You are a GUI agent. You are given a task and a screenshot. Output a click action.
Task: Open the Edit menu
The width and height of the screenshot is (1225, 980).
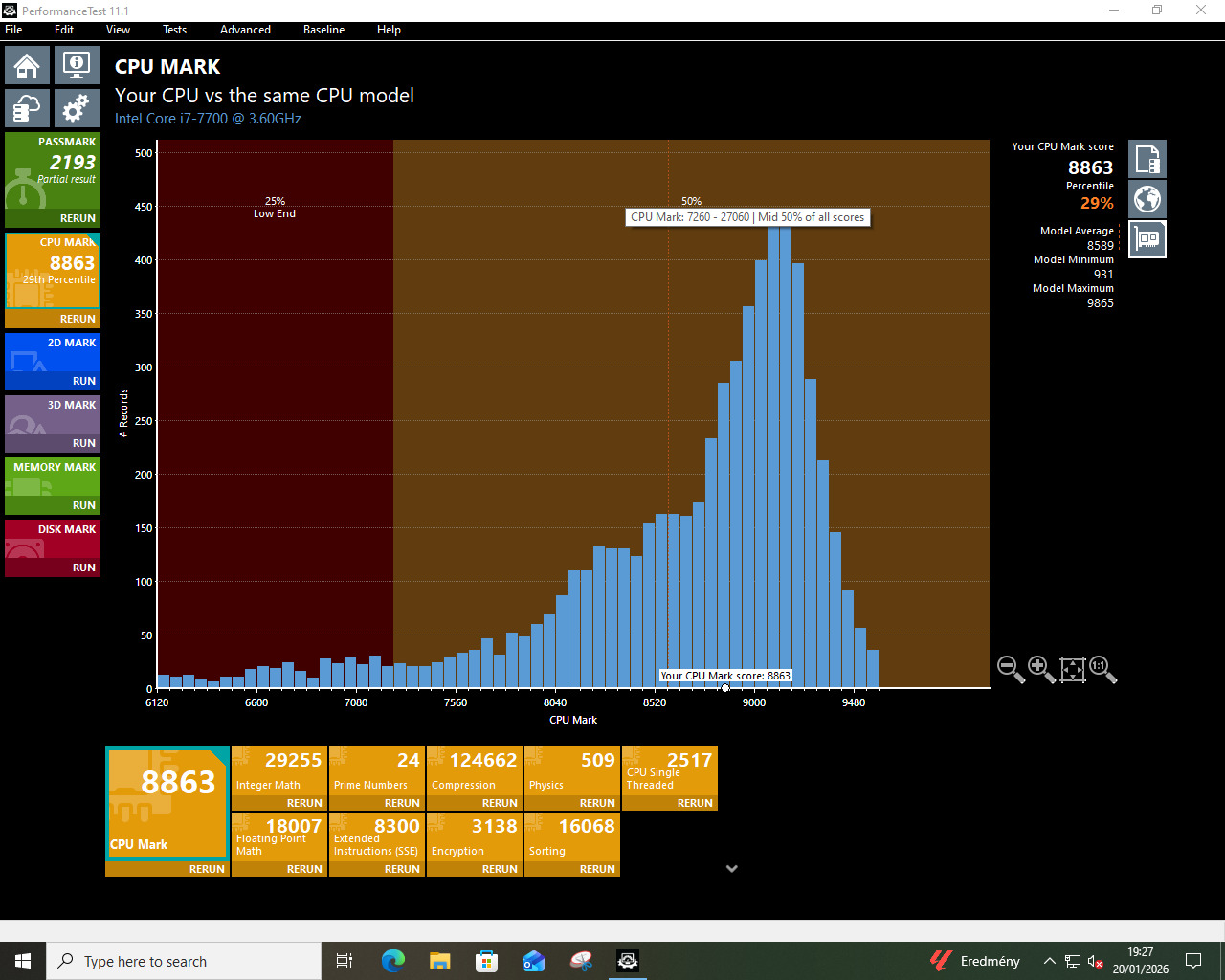click(x=64, y=30)
